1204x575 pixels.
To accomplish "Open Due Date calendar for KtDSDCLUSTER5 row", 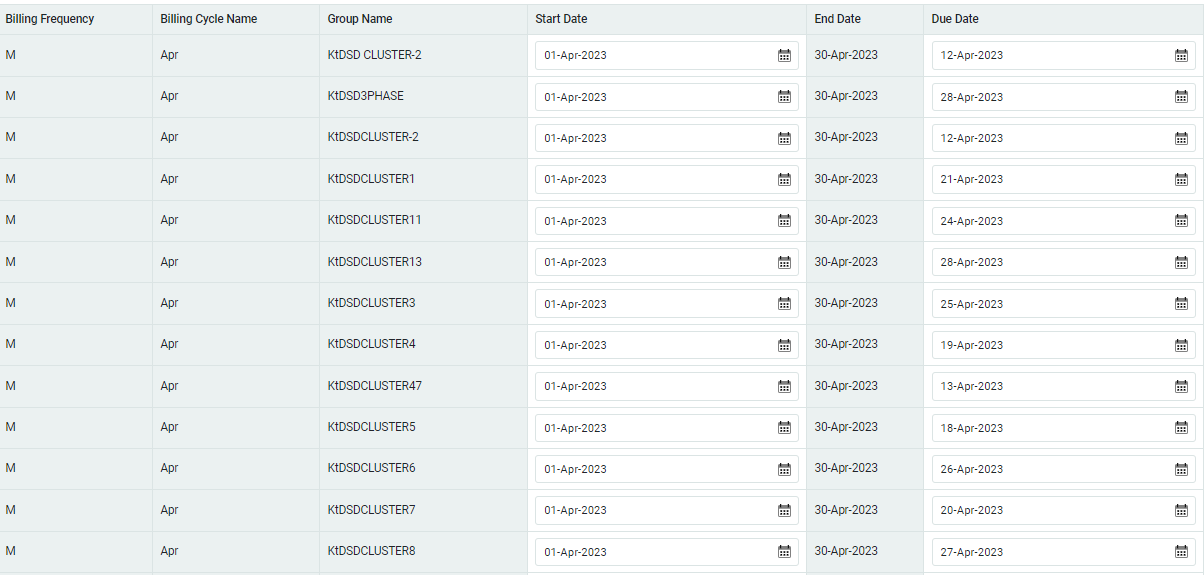I will click(x=1181, y=428).
